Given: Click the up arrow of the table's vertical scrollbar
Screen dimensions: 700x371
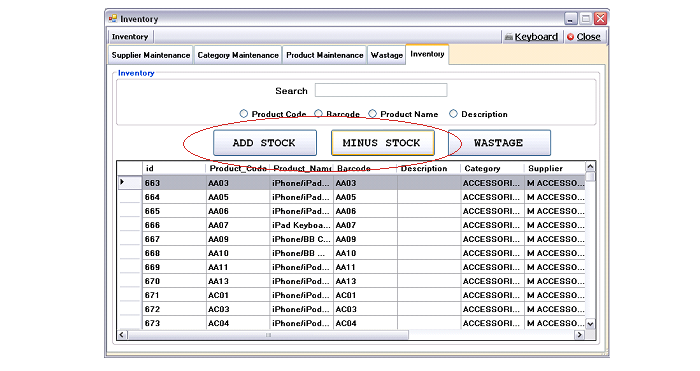Looking at the screenshot, I should tap(590, 167).
